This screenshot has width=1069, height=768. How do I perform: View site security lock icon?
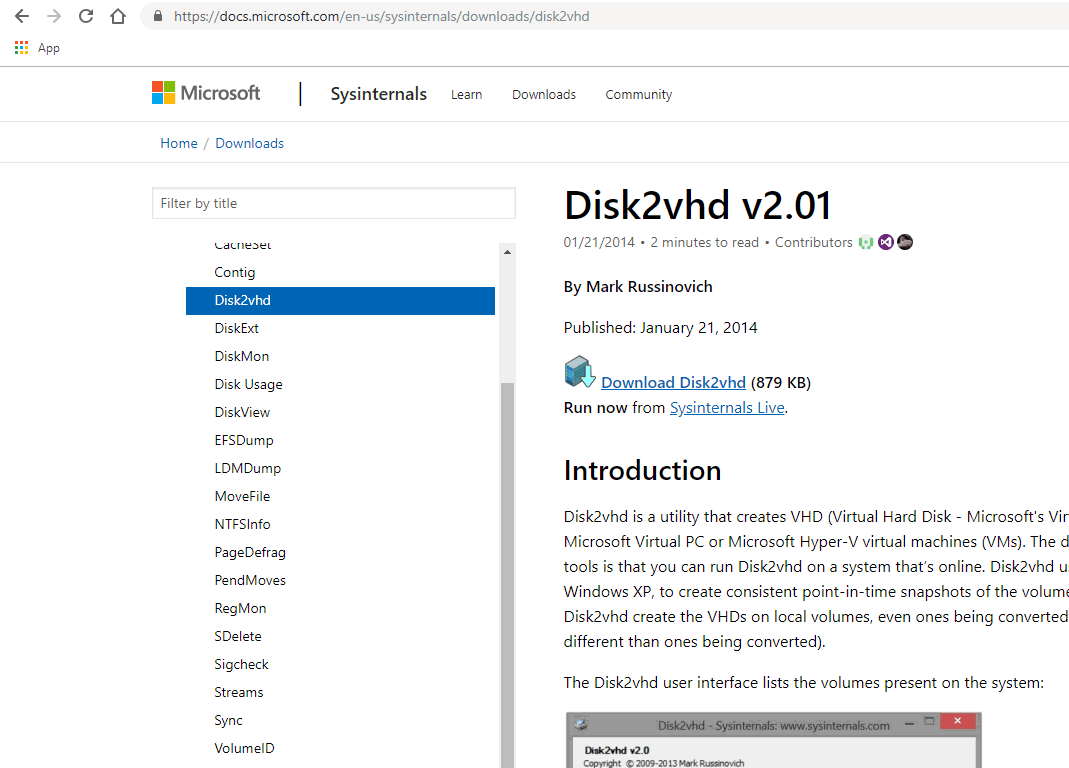coord(158,16)
